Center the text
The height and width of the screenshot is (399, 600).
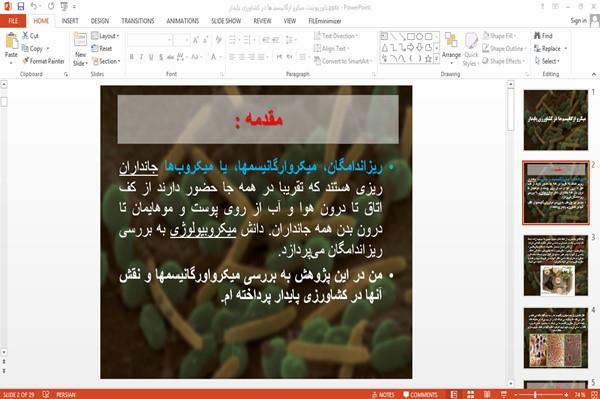tap(241, 57)
